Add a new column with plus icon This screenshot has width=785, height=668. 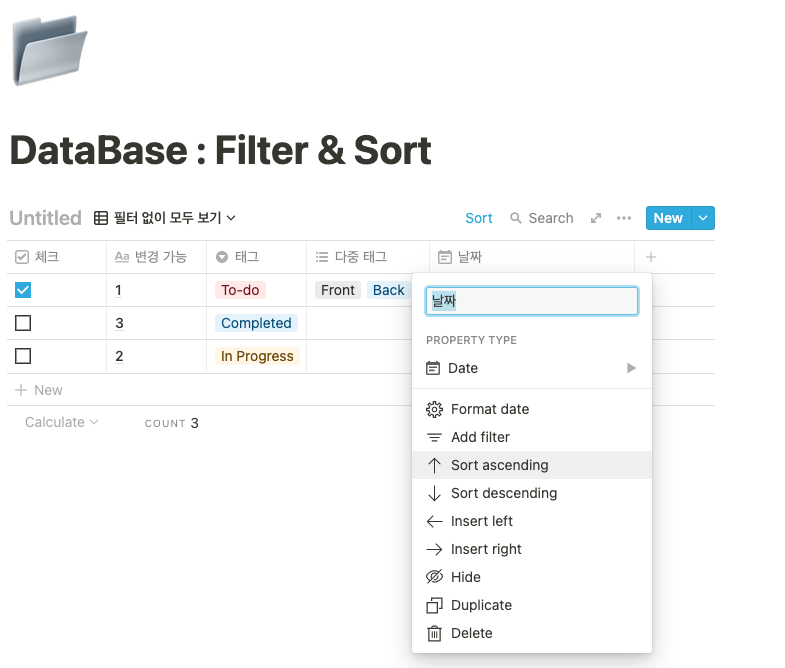point(651,257)
